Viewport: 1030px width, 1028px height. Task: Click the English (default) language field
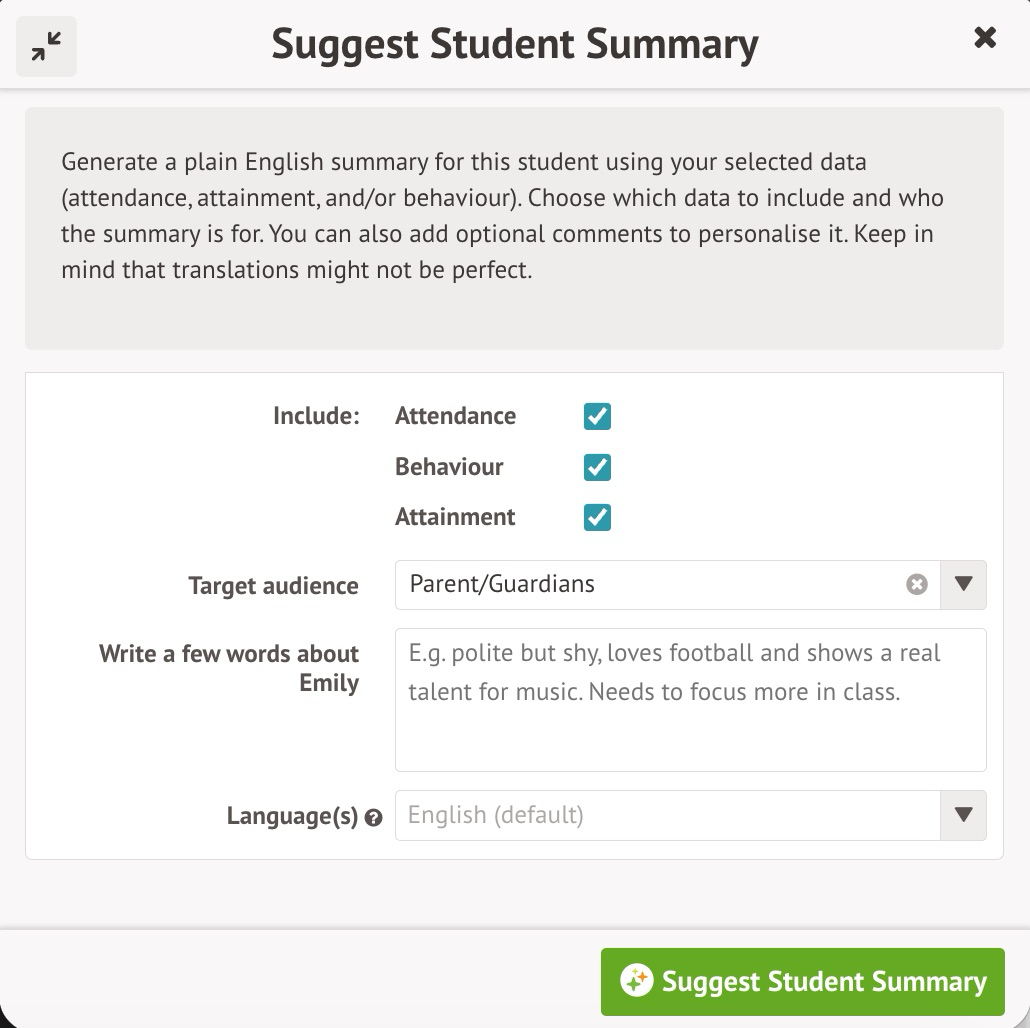coord(650,815)
